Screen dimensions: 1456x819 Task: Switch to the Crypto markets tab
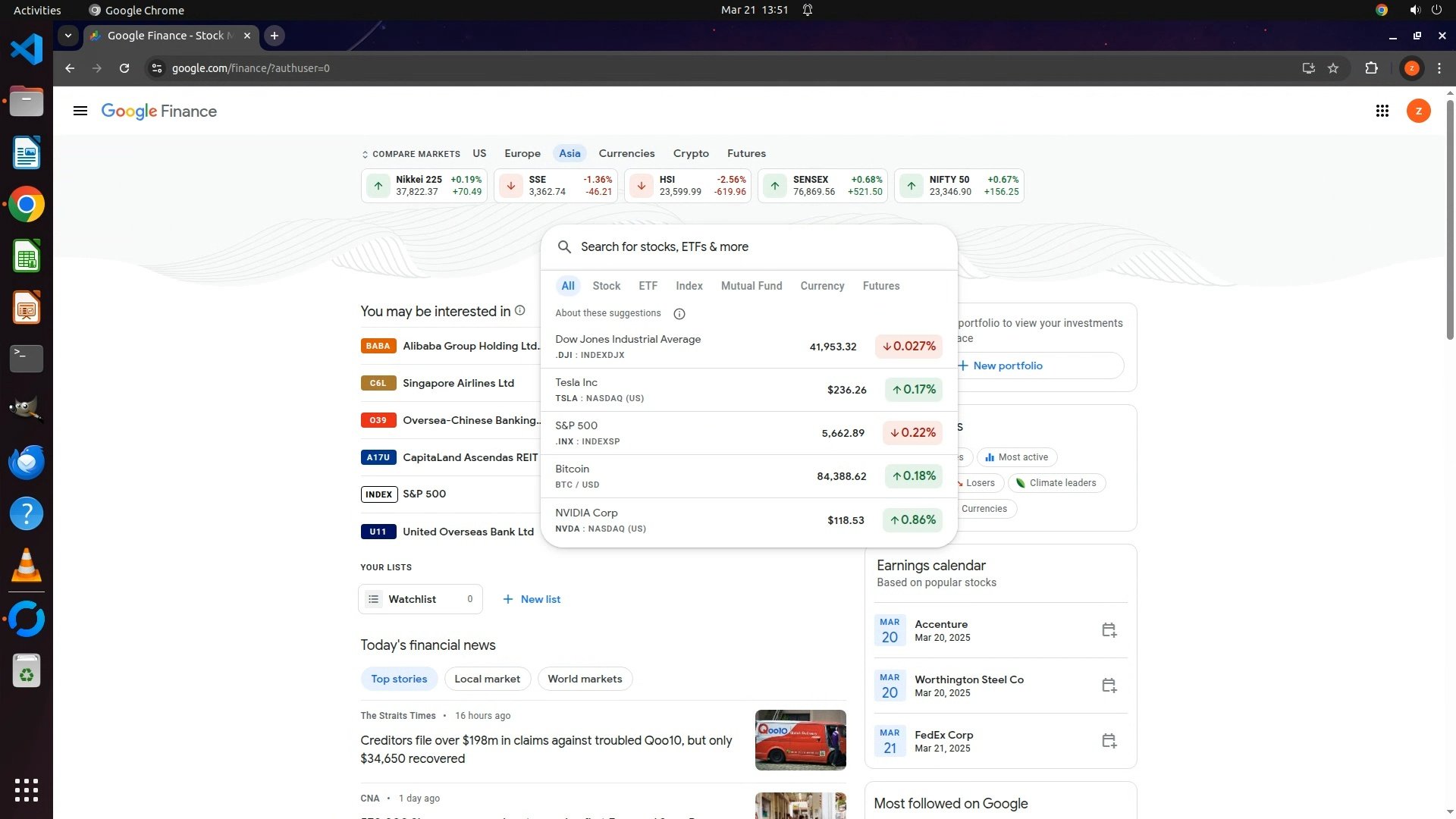690,153
